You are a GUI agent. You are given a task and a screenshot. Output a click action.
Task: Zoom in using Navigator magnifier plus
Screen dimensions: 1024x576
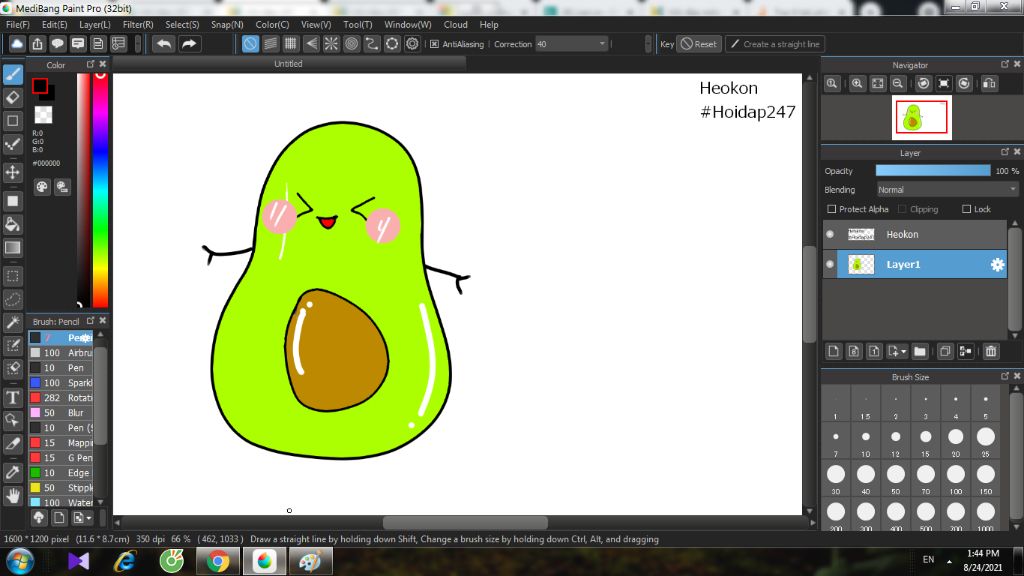(x=857, y=84)
